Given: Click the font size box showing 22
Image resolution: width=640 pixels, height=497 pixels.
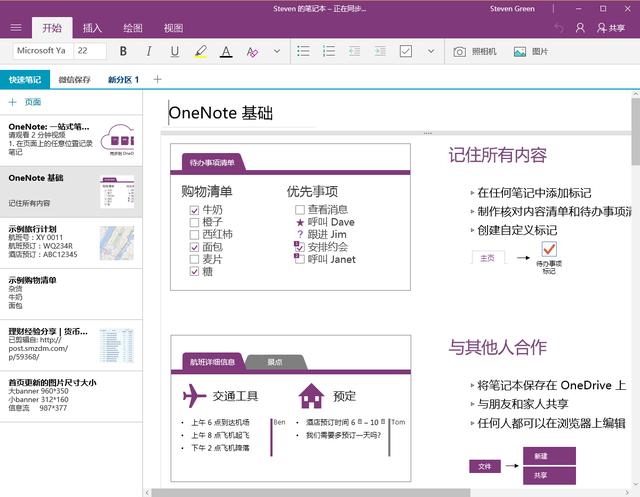Looking at the screenshot, I should coord(90,51).
